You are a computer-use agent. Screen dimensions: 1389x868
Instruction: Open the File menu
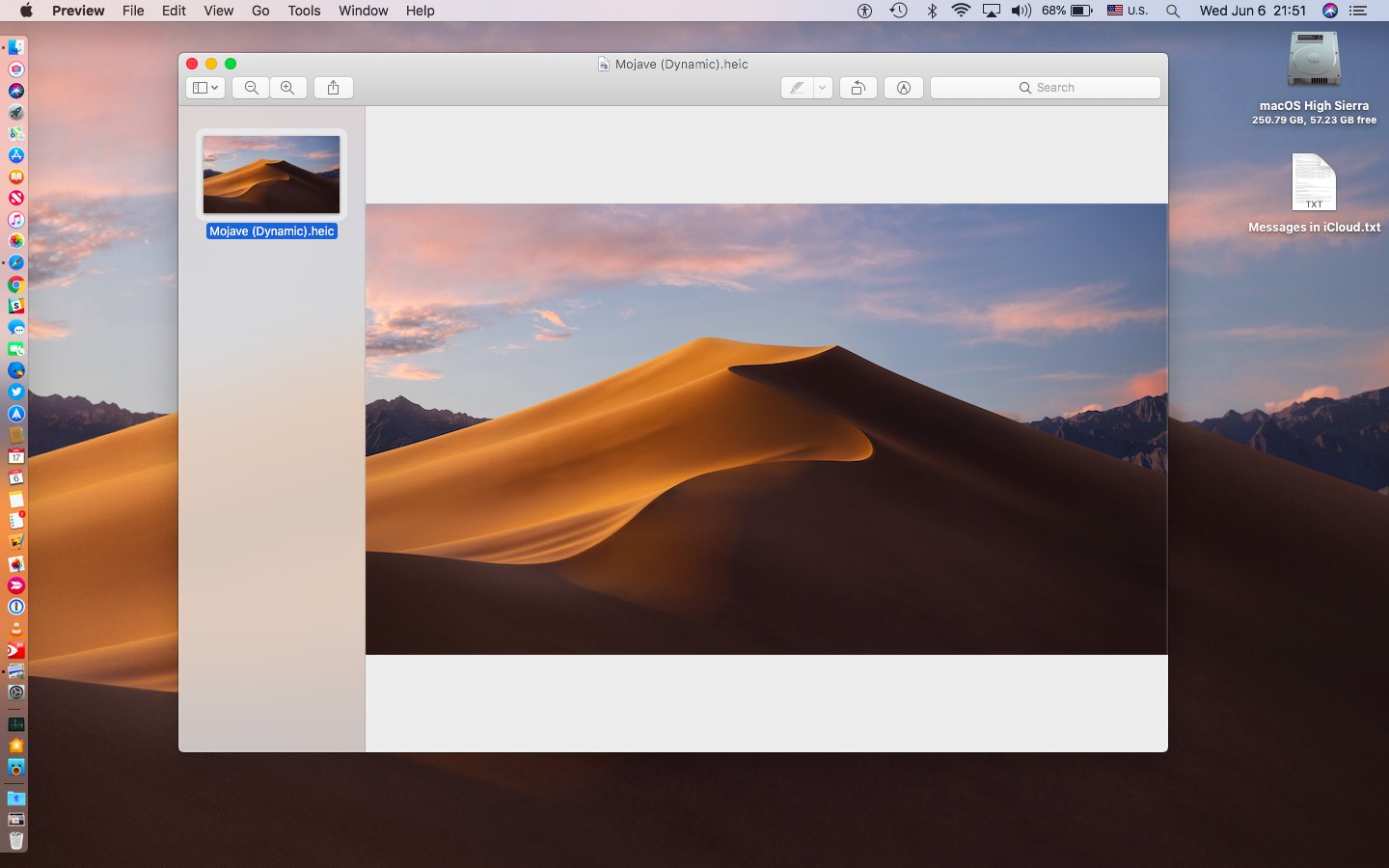point(133,11)
